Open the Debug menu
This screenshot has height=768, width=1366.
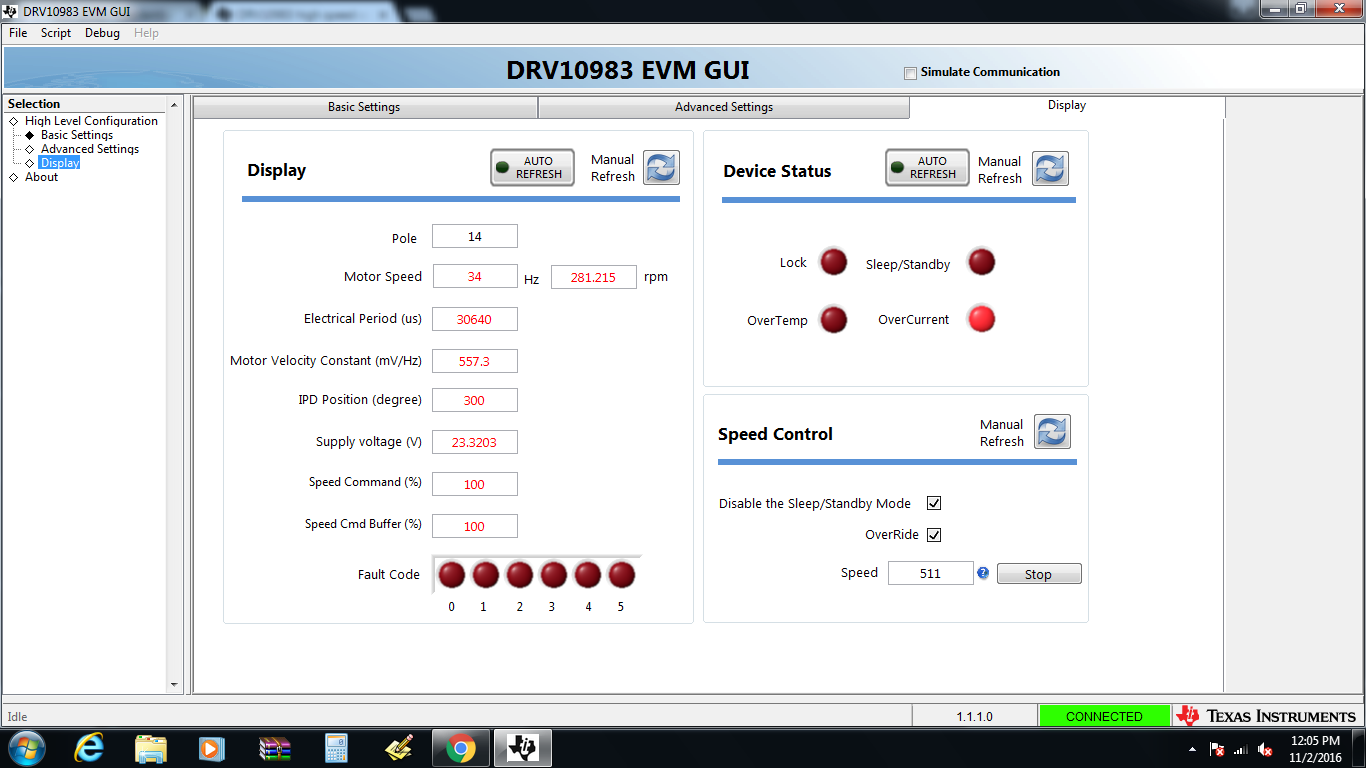coord(102,33)
